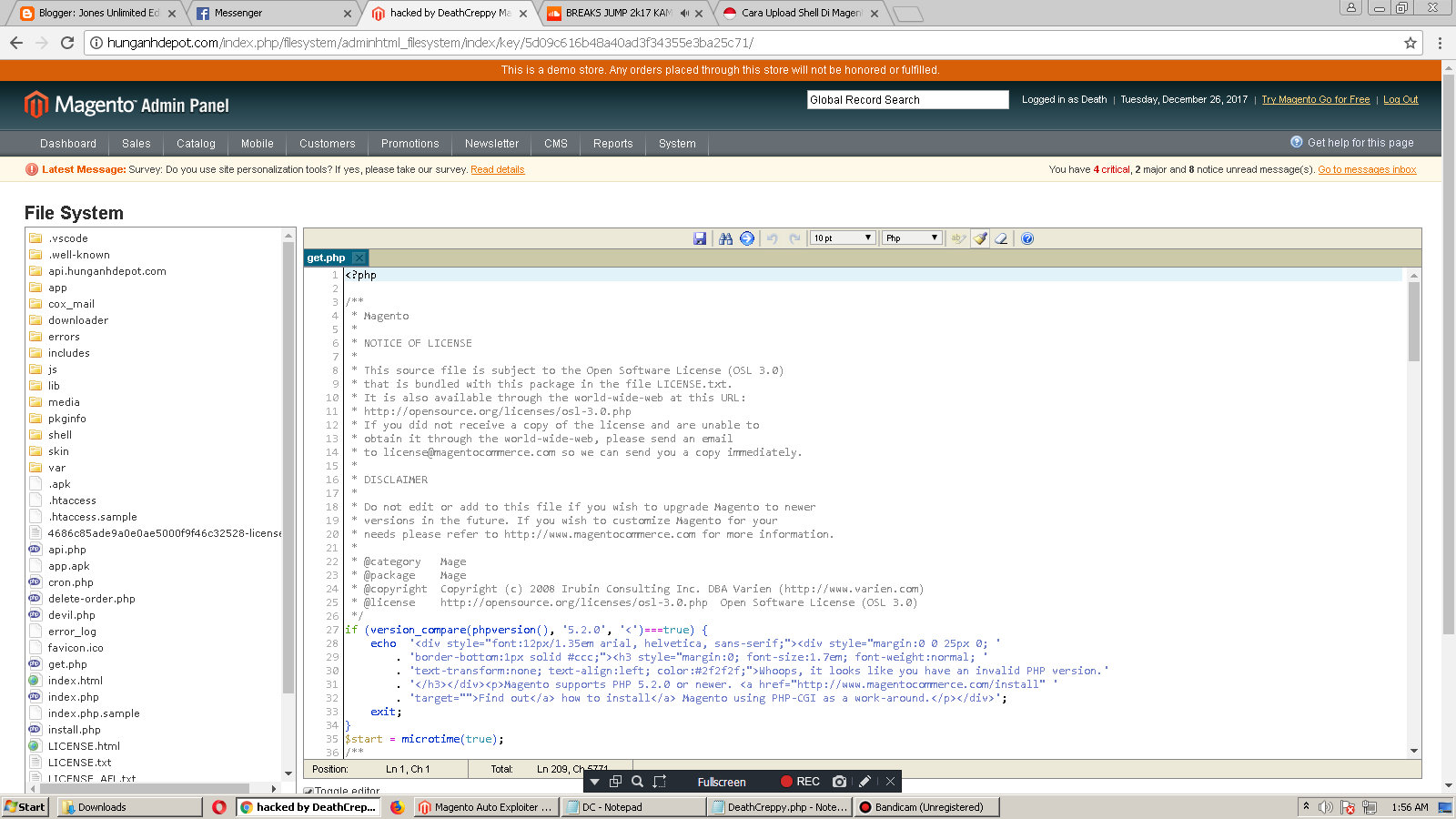
Task: Toggle the 'ab' highlight option in toolbar
Action: click(x=957, y=238)
